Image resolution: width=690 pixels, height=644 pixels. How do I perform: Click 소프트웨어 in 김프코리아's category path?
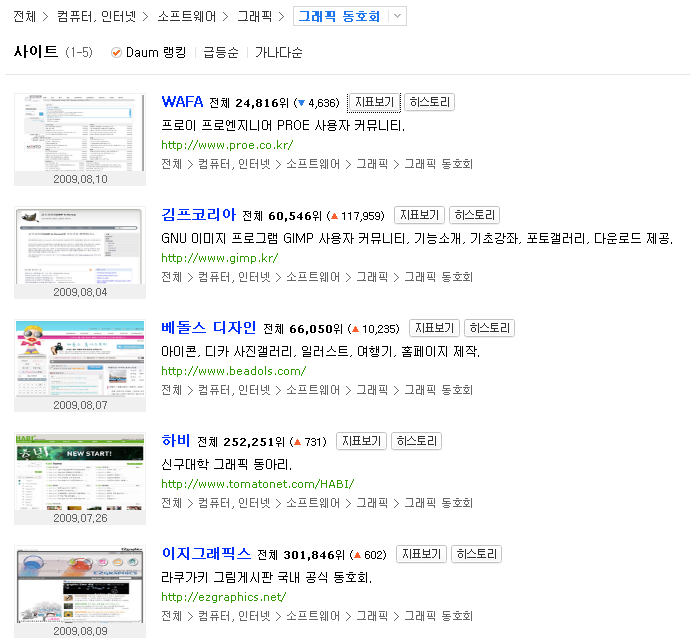click(313, 277)
